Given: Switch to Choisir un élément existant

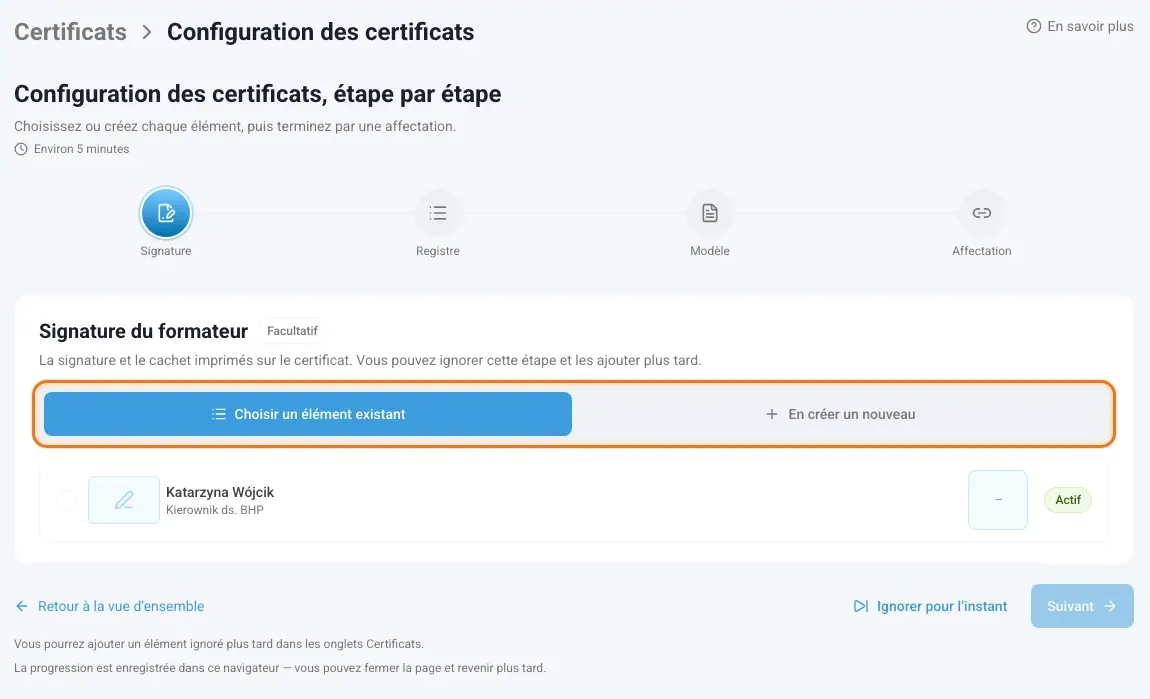Looking at the screenshot, I should point(308,414).
